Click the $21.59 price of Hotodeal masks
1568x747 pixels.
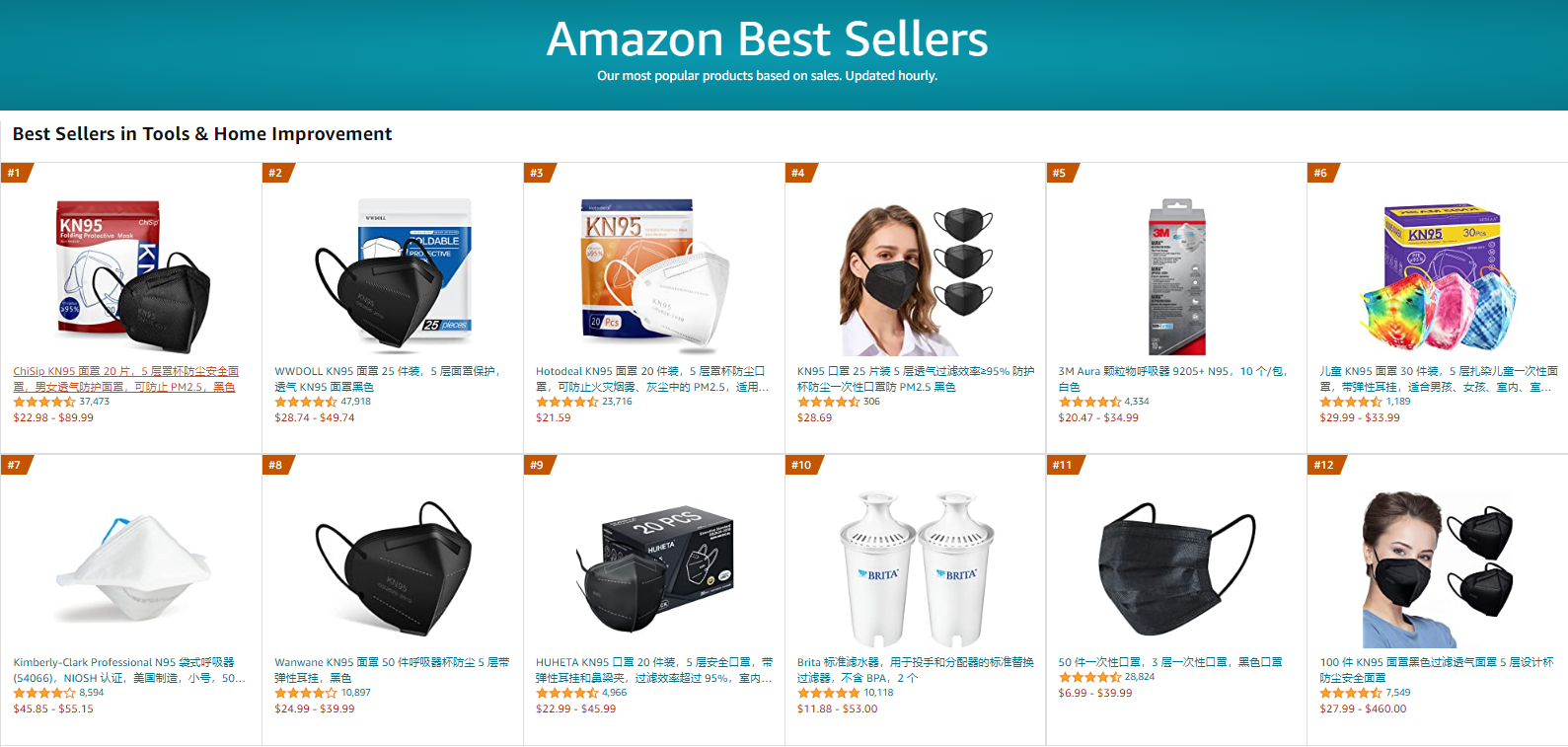[x=554, y=417]
